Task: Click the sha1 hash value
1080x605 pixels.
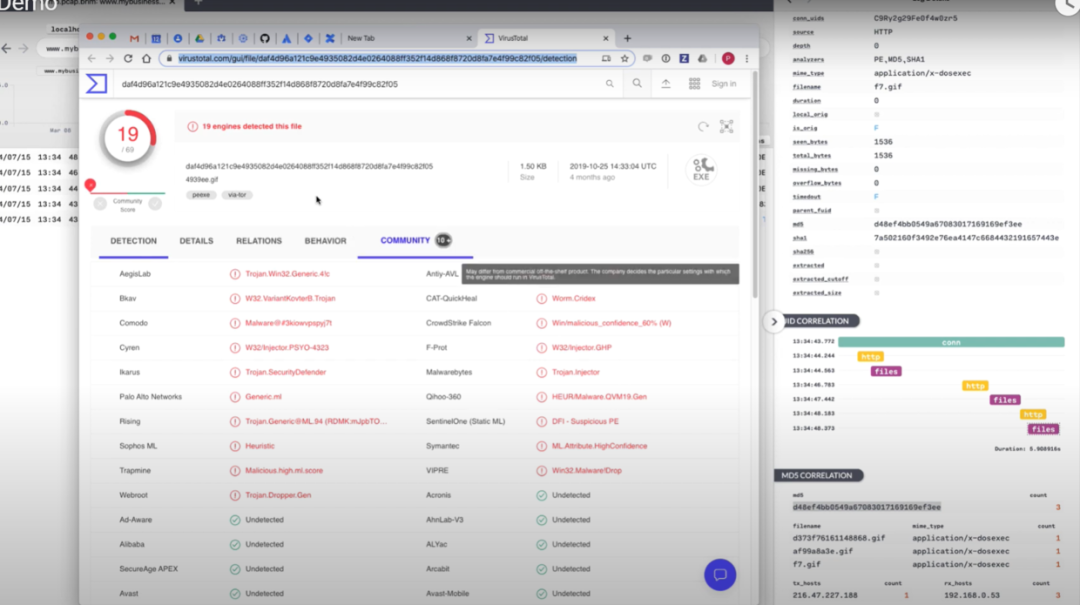Action: point(966,238)
